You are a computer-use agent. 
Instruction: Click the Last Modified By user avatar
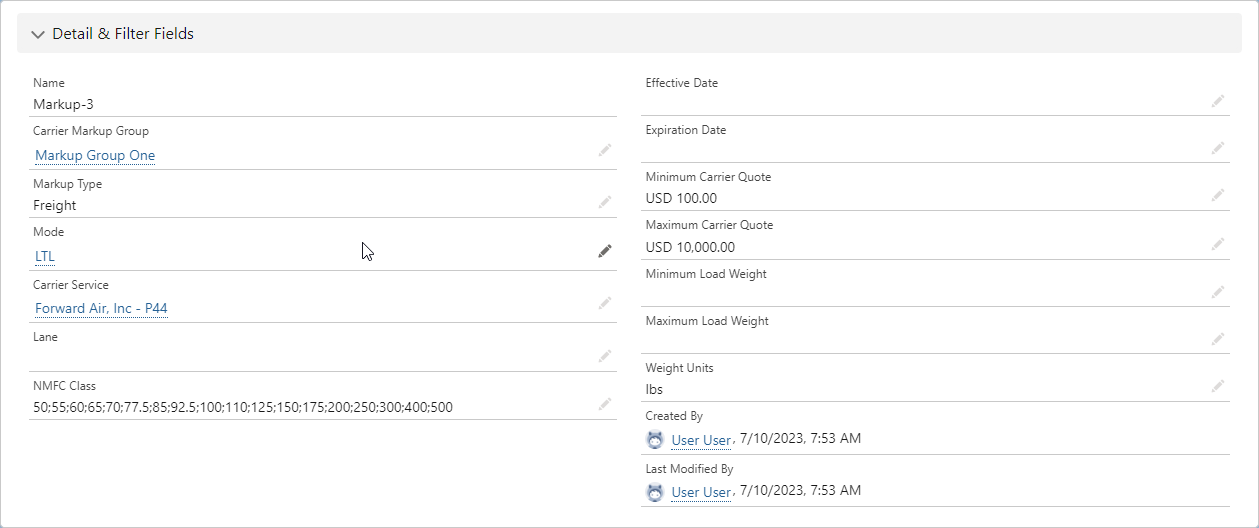pyautogui.click(x=655, y=492)
